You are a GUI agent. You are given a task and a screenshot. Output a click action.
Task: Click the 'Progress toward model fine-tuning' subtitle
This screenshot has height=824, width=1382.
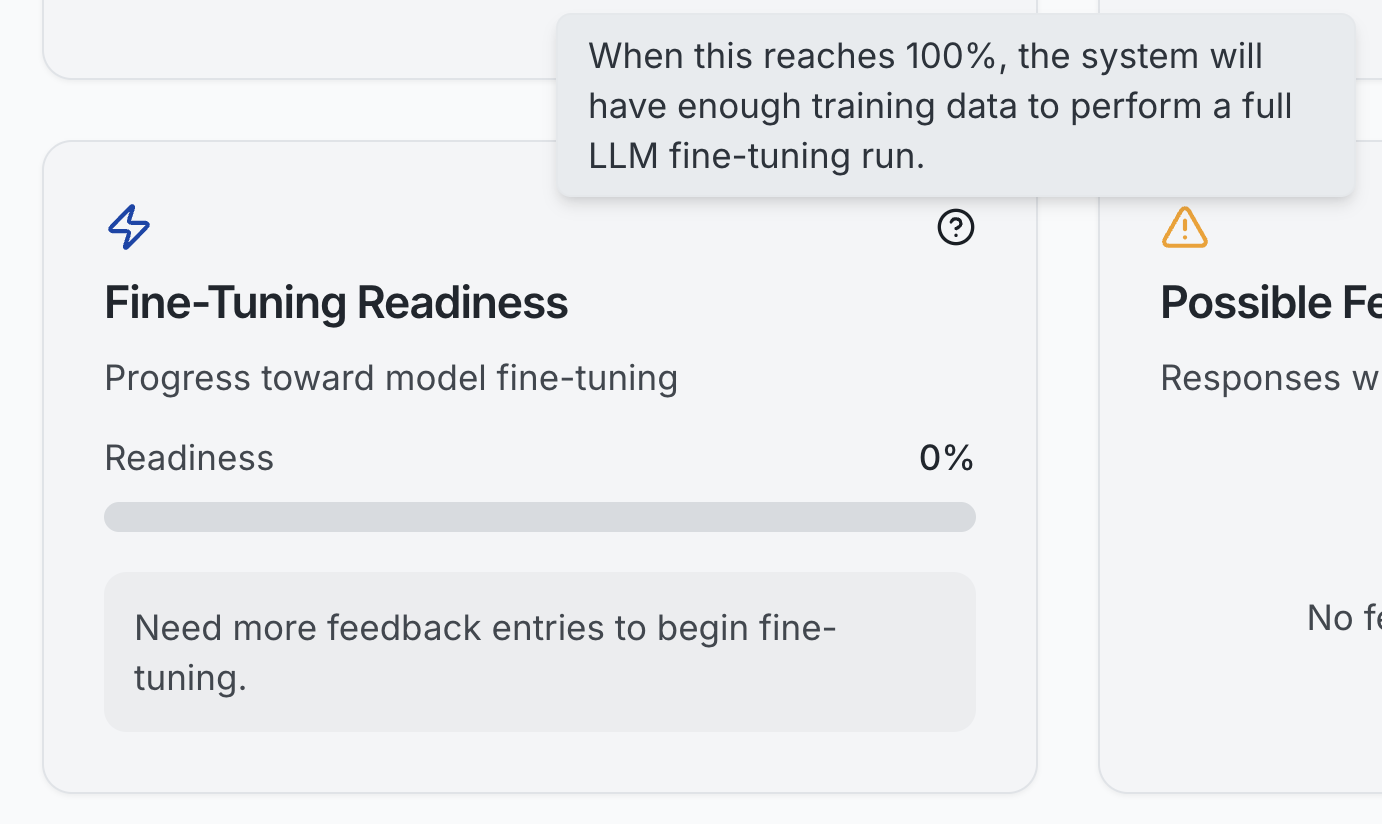pyautogui.click(x=391, y=378)
